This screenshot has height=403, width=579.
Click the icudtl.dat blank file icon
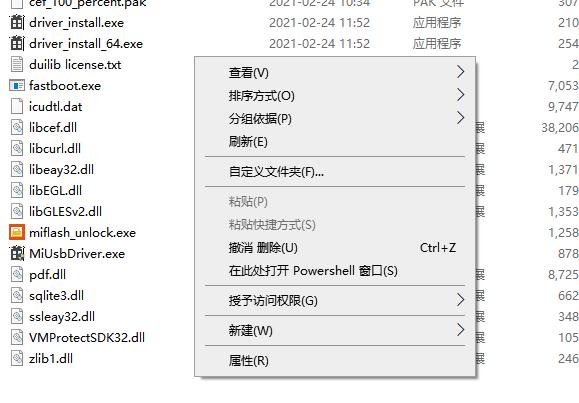click(17, 106)
